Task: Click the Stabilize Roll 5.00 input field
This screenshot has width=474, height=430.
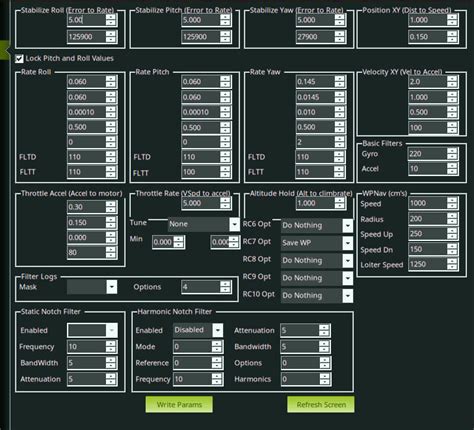Action: coord(87,20)
